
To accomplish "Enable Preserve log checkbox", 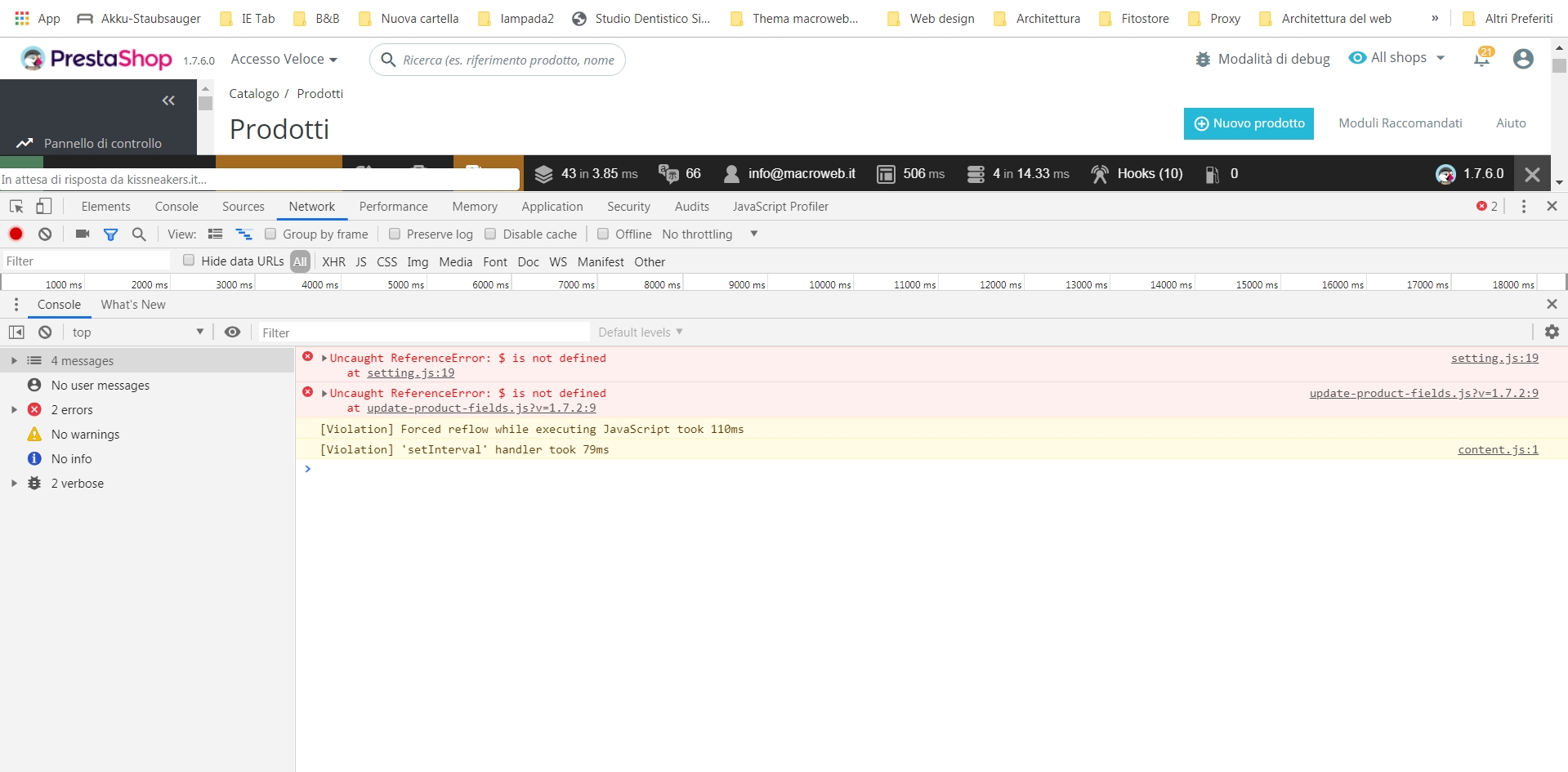I will pyautogui.click(x=395, y=234).
